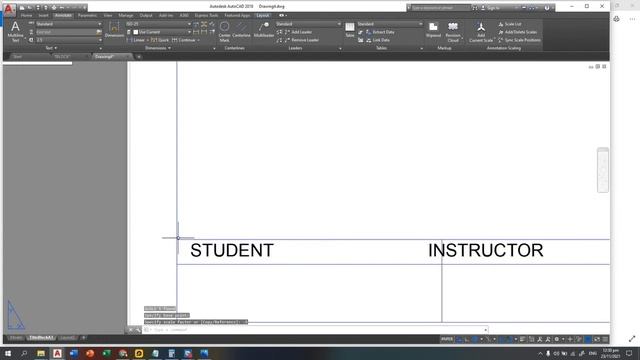The height and width of the screenshot is (360, 640).
Task: Open workspace switching gear icon
Action: tap(556, 339)
